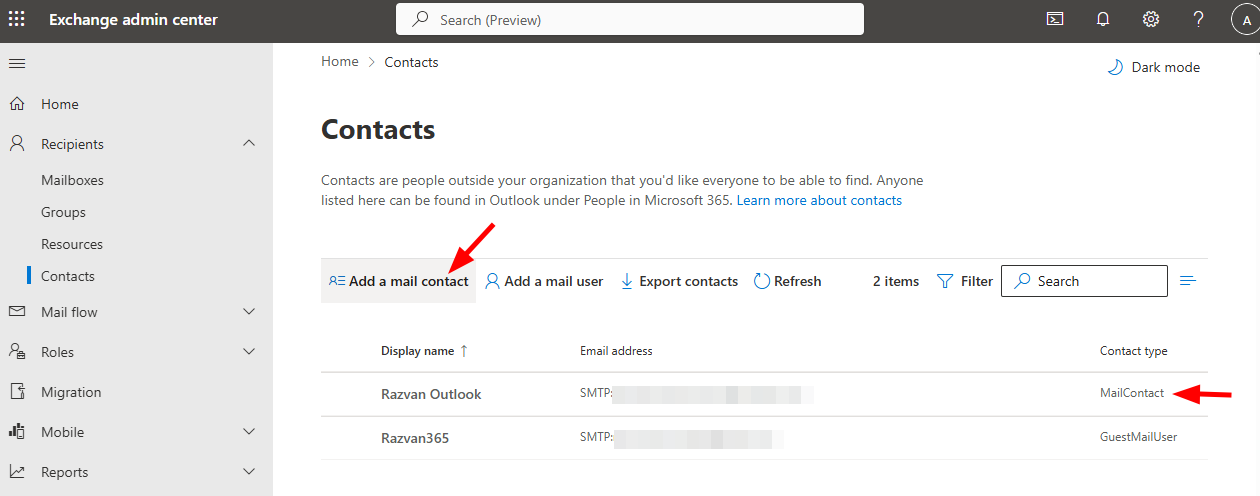
Task: Expand the Roles section
Action: click(249, 352)
